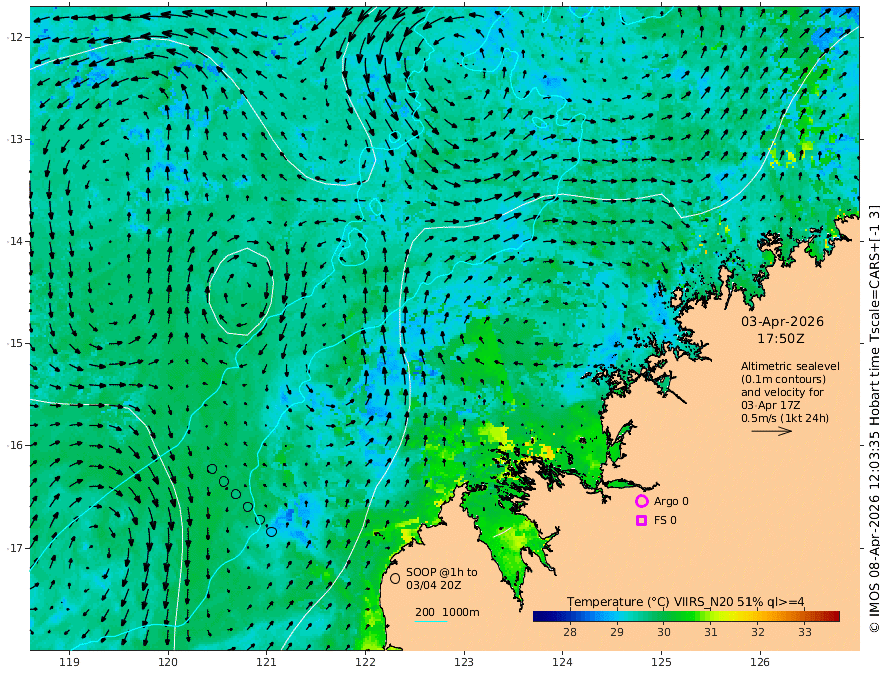Click the colorbar "30" tick value
880x680 pixels.
664,632
